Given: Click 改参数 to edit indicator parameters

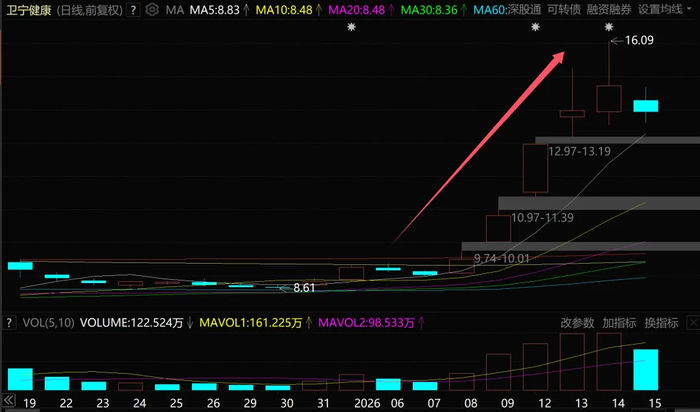Looking at the screenshot, I should pyautogui.click(x=577, y=323).
